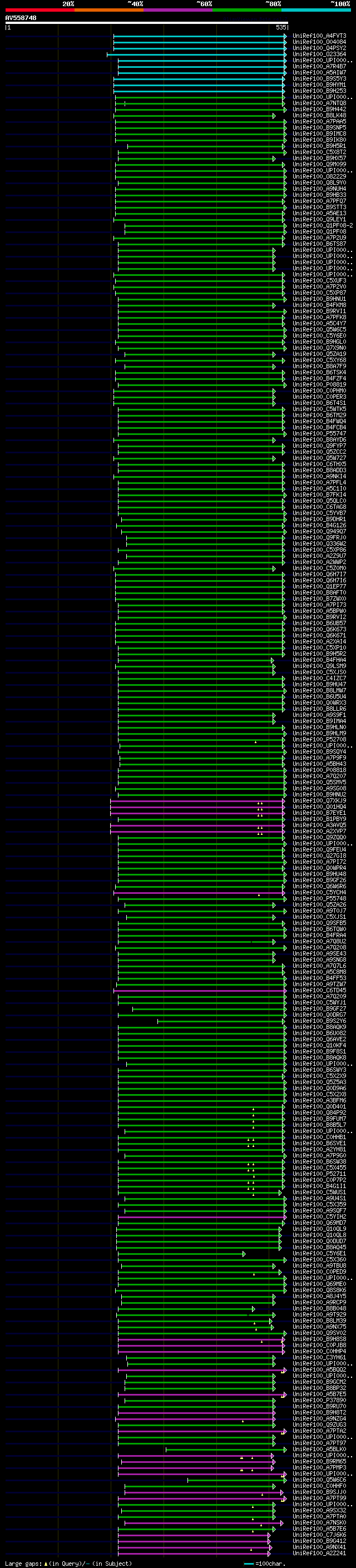The image size is (356, 1568).
Task: Select hit UniRef100_A9SNG8
Action: (x=319, y=960)
